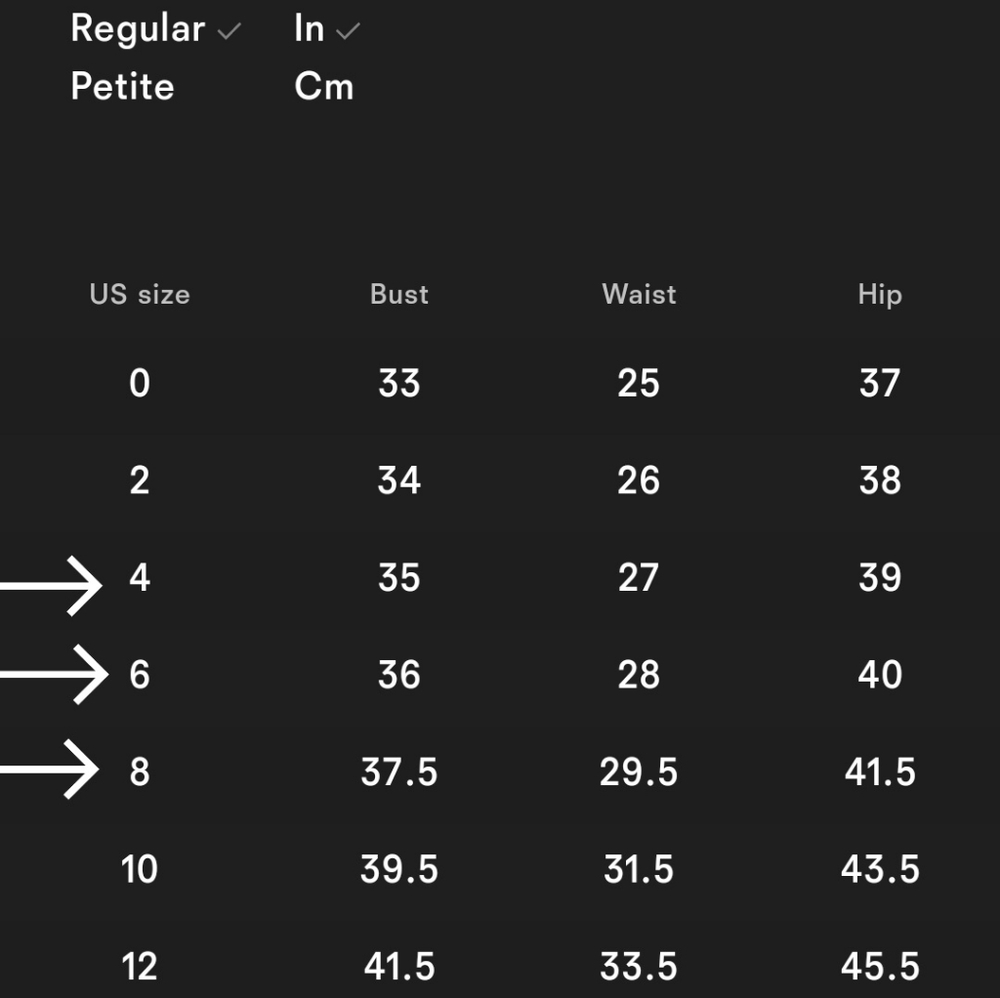The image size is (1000, 998).
Task: Click the 37.5 bust measurement
Action: click(399, 772)
